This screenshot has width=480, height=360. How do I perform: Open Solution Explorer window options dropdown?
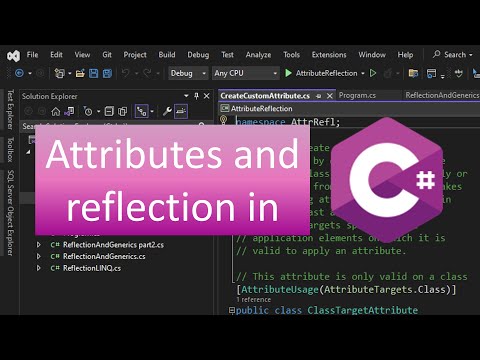(186, 96)
